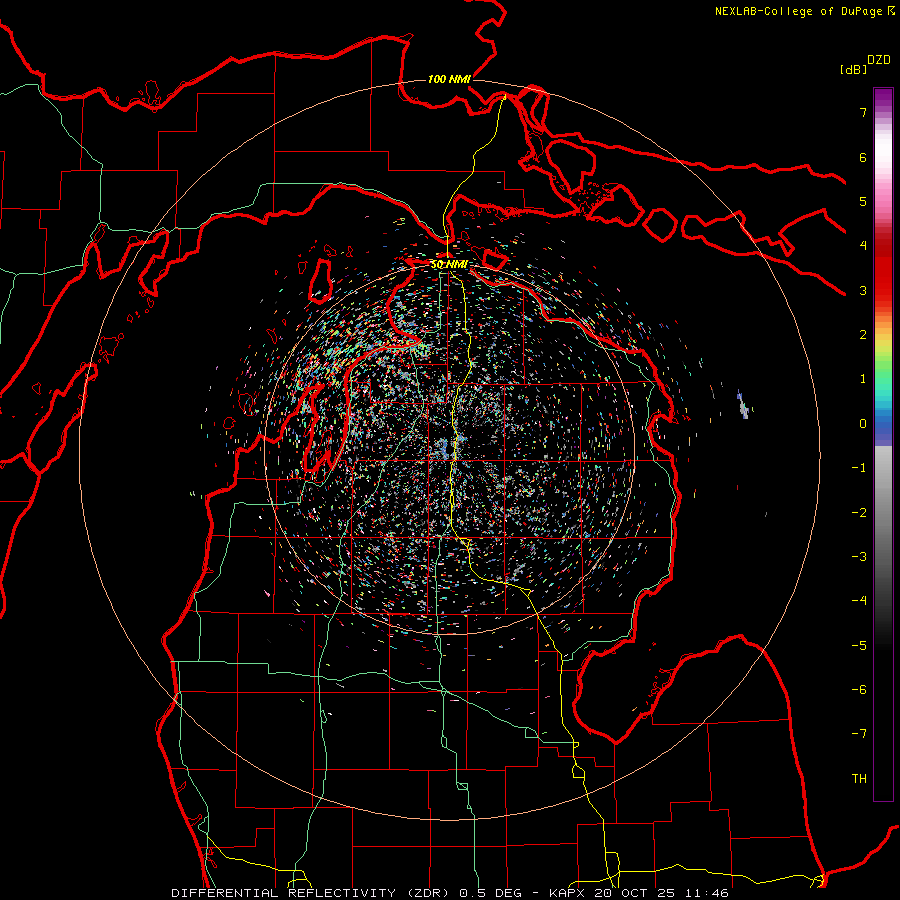Click the -1 dB label on the color scale
The image size is (900, 900).
tap(859, 468)
